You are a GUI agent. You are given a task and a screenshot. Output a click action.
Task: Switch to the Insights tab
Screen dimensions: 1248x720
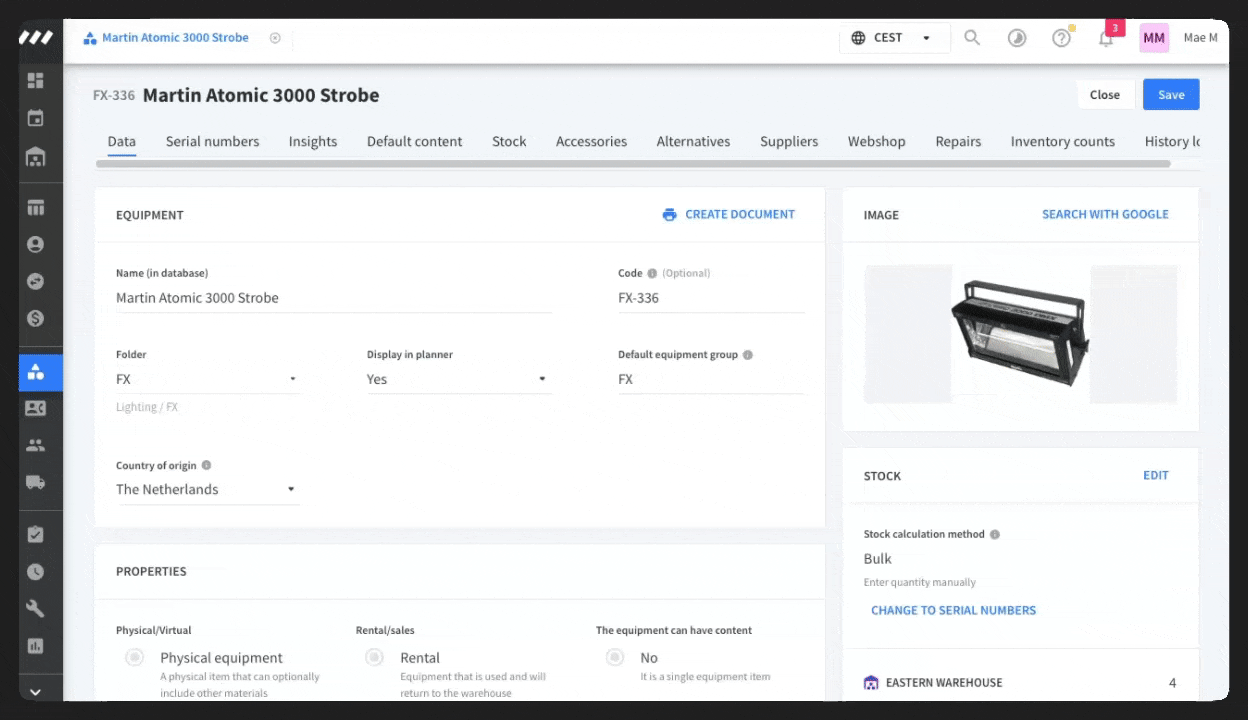313,141
